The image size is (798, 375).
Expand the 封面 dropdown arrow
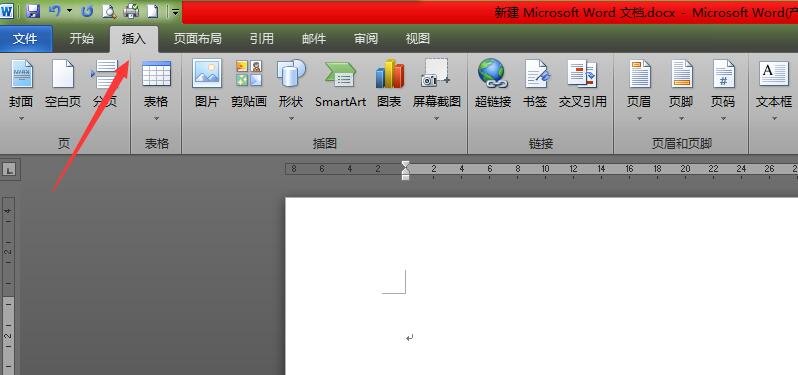coord(21,119)
